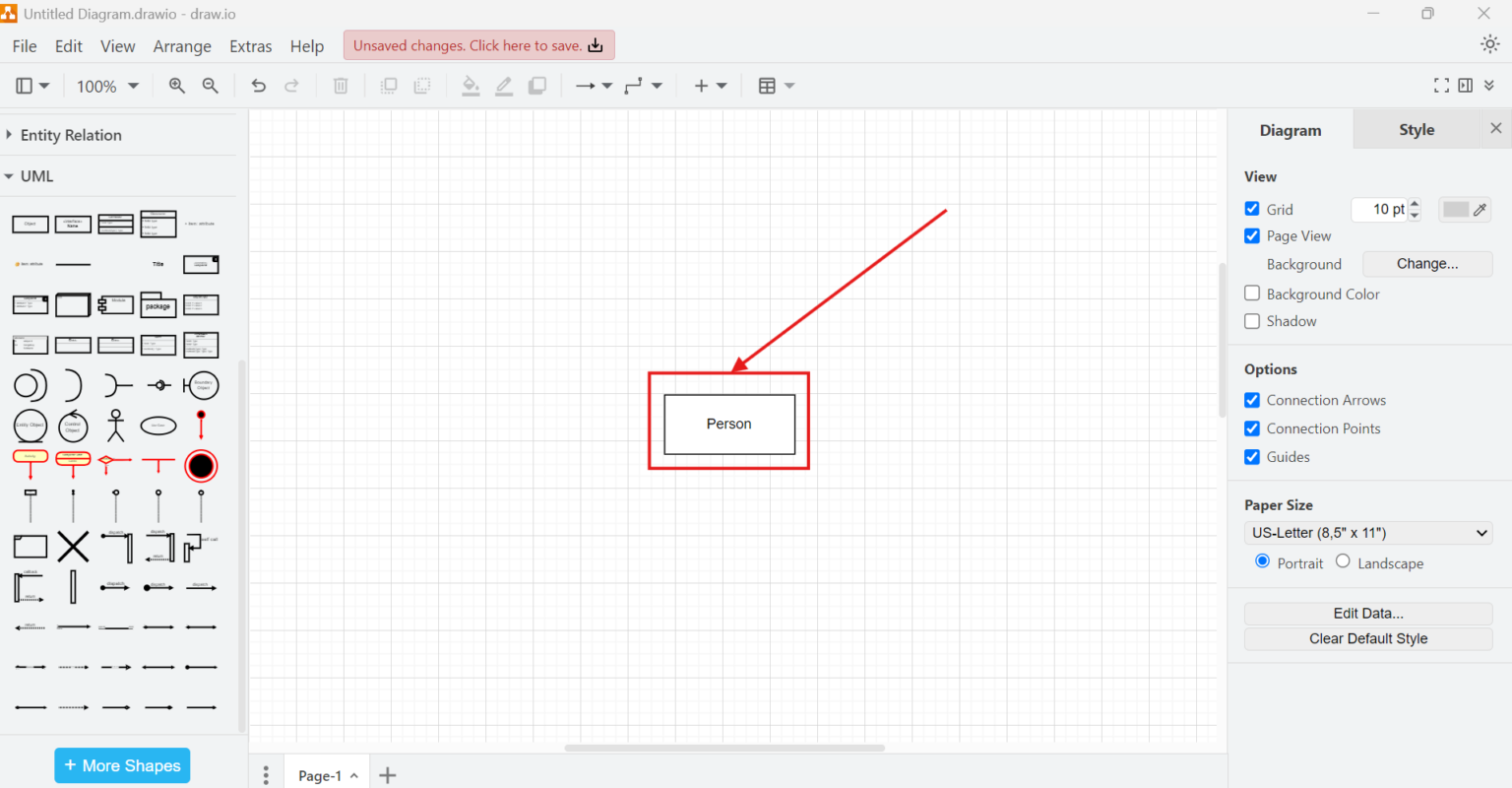The width and height of the screenshot is (1512, 788).
Task: Select the Landscape radio button
Action: coord(1343,560)
